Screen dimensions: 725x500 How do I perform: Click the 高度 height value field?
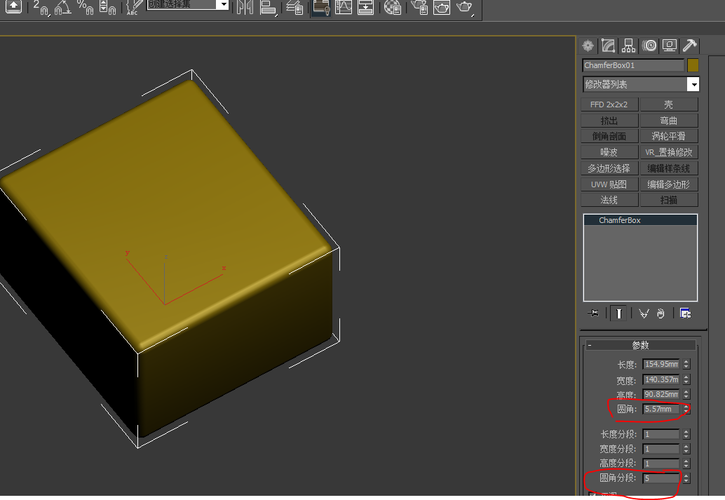(x=661, y=395)
